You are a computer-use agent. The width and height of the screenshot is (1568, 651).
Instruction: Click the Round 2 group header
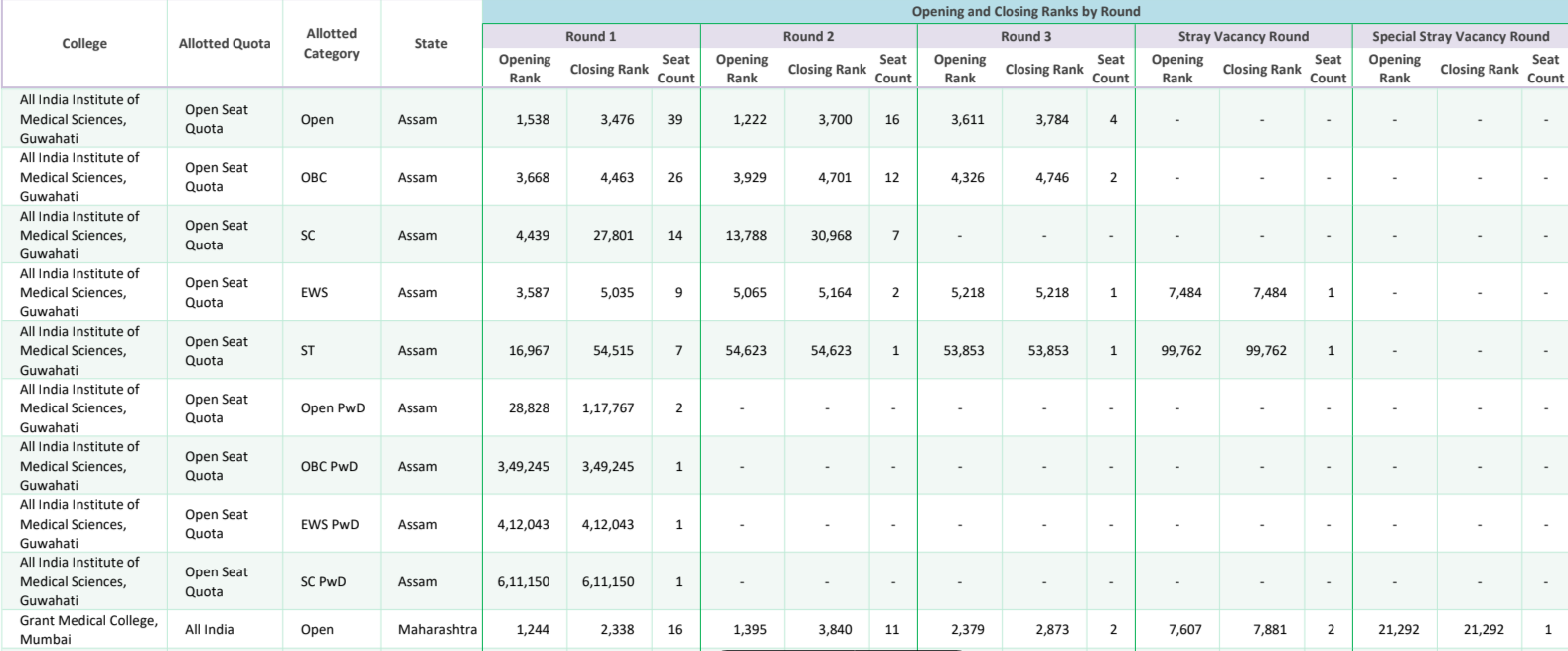coord(808,37)
